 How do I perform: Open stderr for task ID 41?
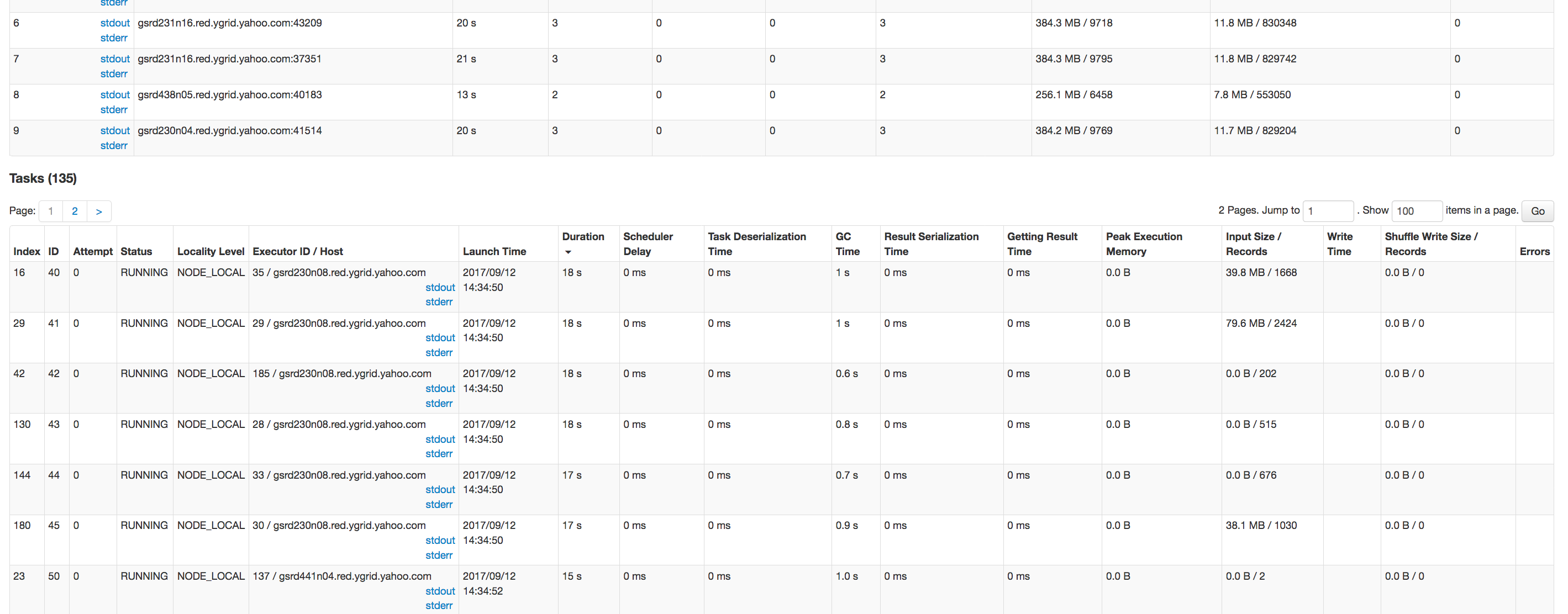438,353
